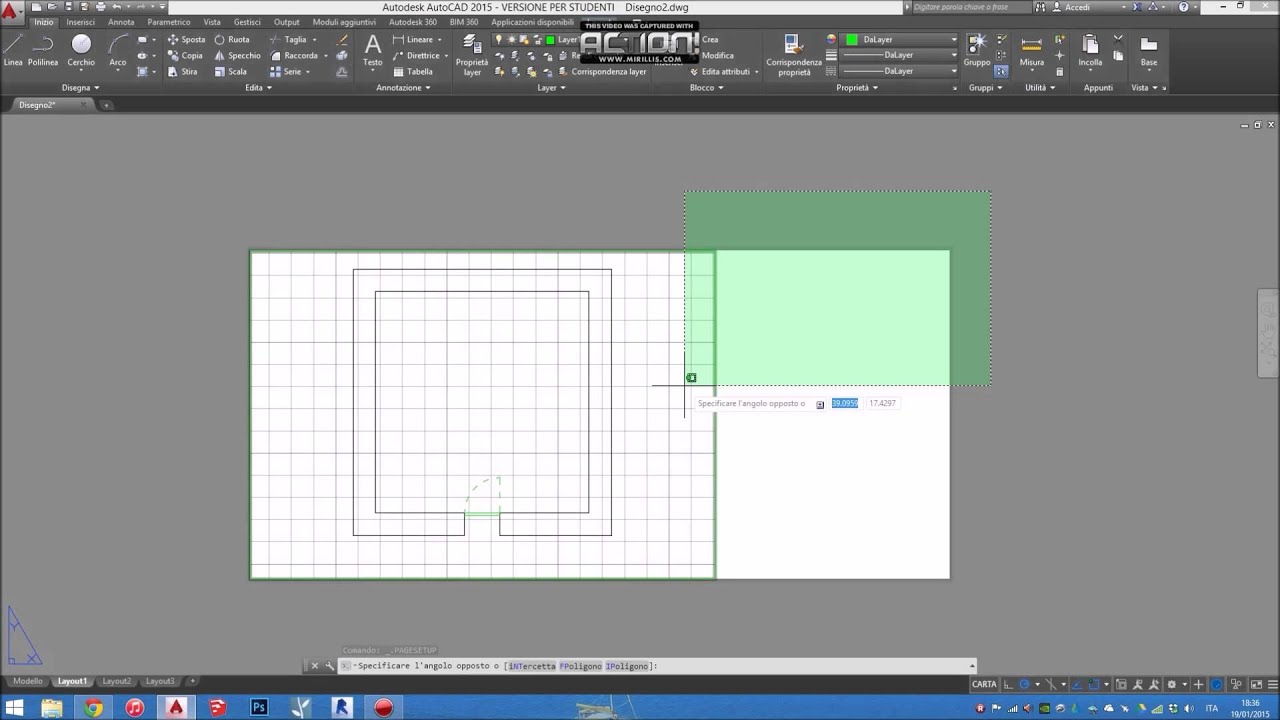Open the Annota ribbon tab
The width and height of the screenshot is (1280, 720).
coord(121,22)
